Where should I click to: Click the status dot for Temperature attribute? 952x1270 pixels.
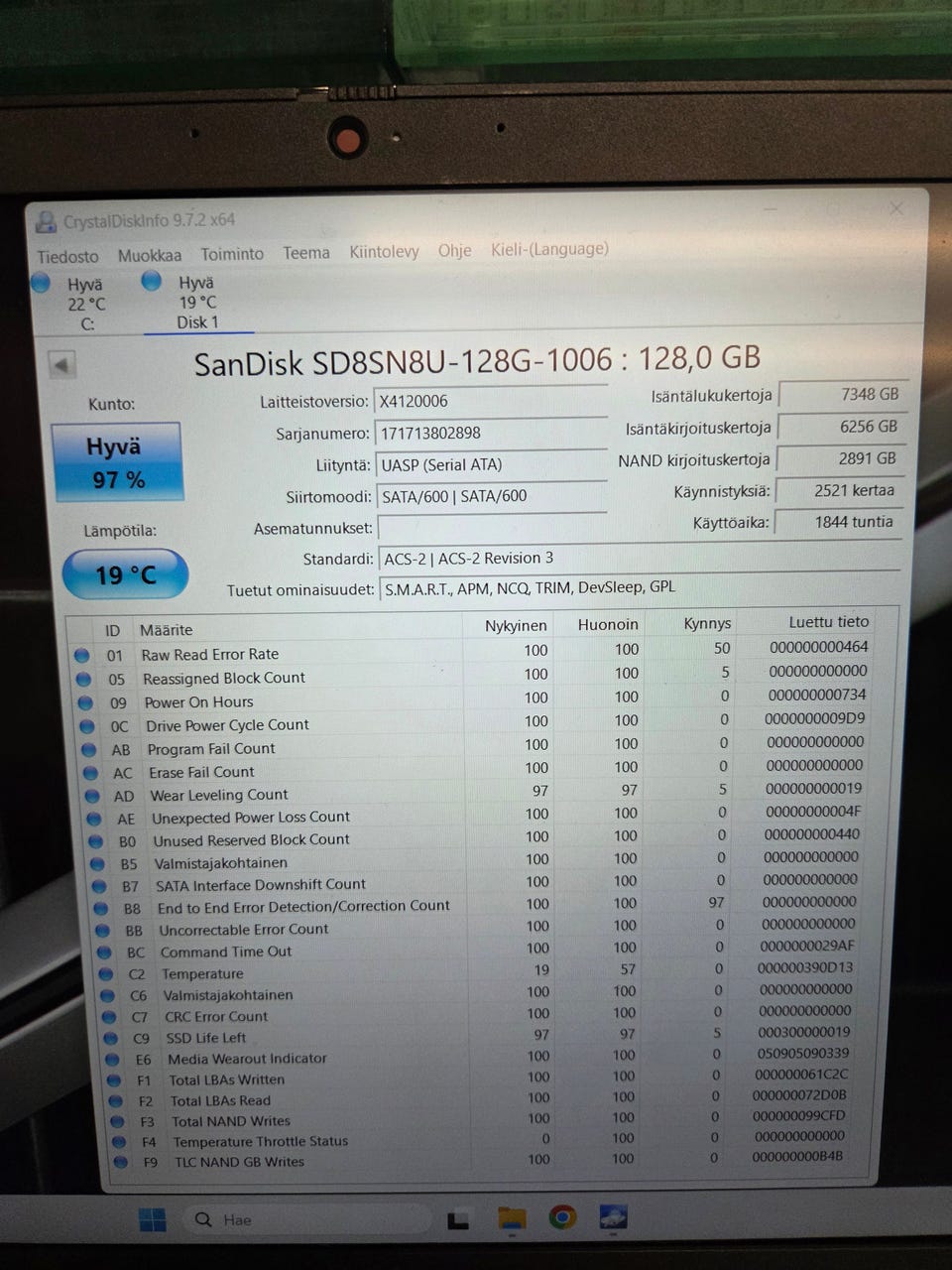click(106, 974)
